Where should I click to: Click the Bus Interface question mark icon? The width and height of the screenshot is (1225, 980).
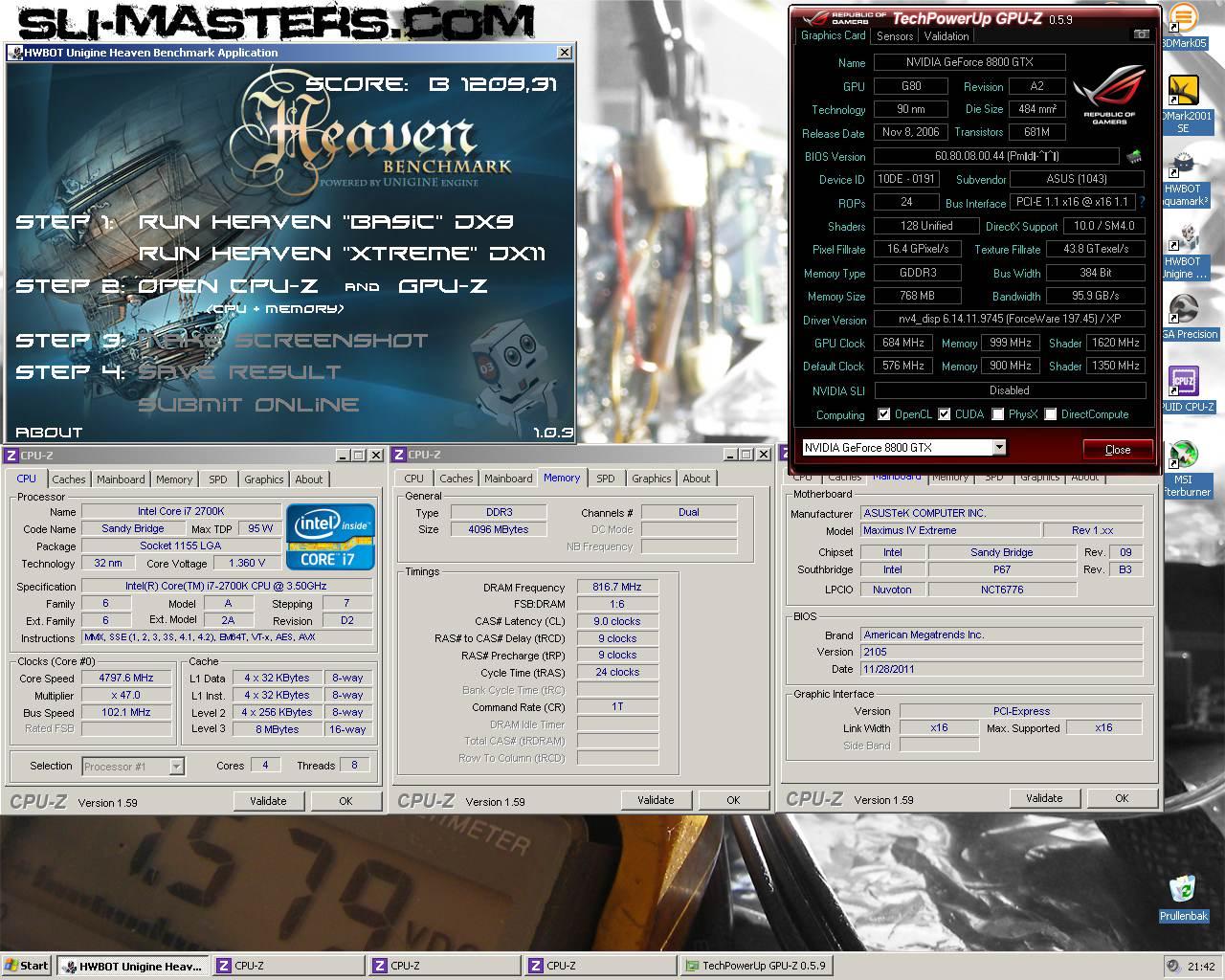1142,202
